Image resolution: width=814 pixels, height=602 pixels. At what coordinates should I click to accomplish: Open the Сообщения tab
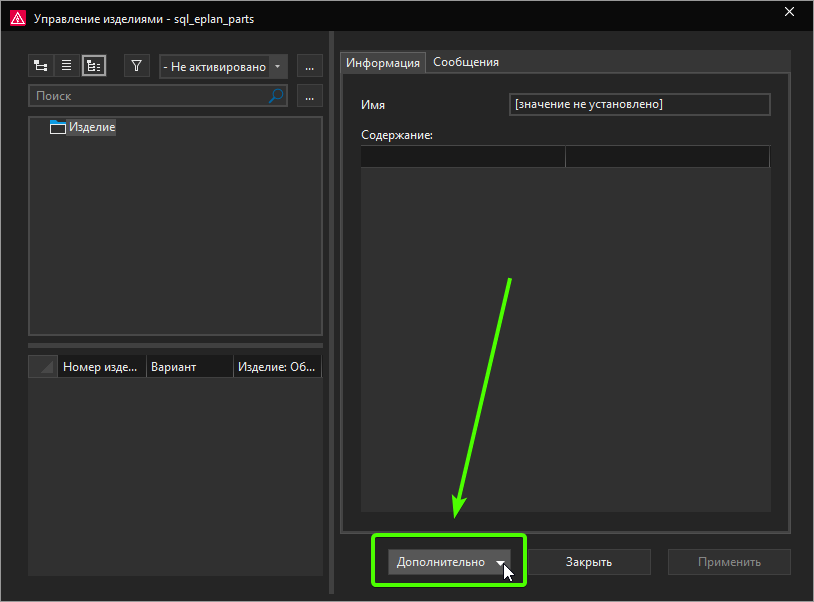[x=466, y=62]
